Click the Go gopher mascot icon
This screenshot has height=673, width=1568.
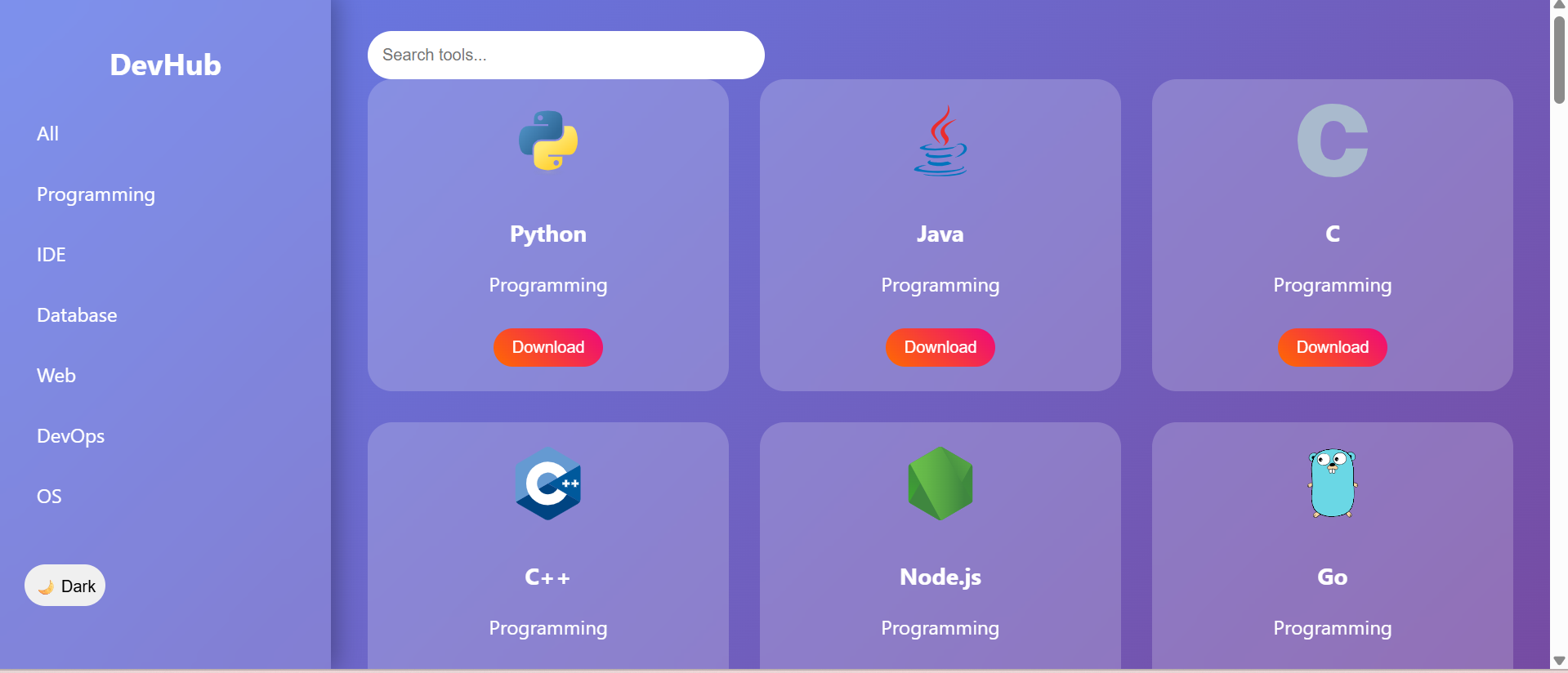1332,484
